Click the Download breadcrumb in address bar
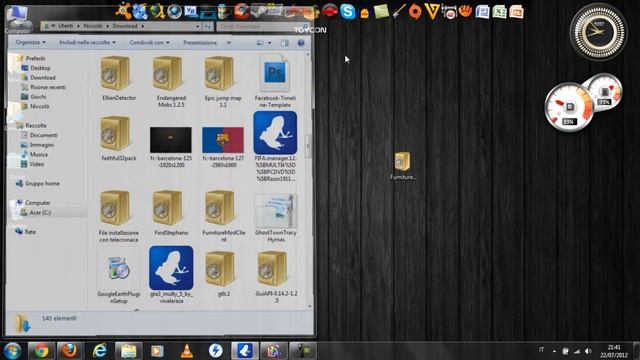Image resolution: width=640 pixels, height=360 pixels. coord(125,26)
